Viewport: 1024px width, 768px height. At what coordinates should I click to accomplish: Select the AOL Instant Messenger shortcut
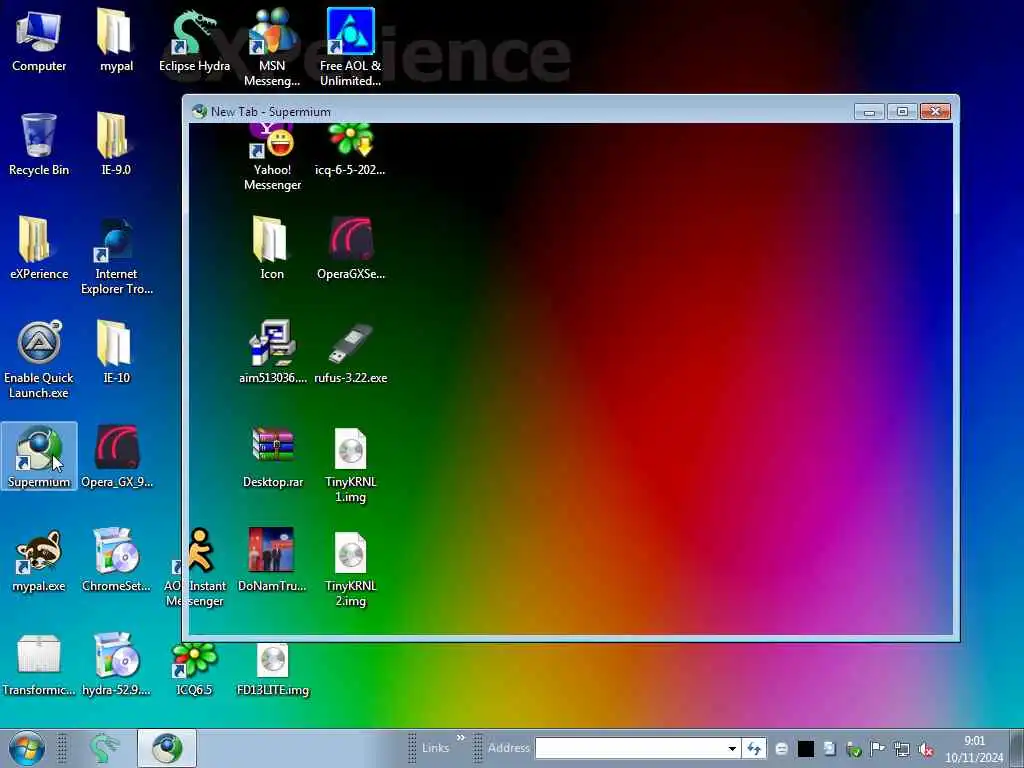pyautogui.click(x=194, y=568)
